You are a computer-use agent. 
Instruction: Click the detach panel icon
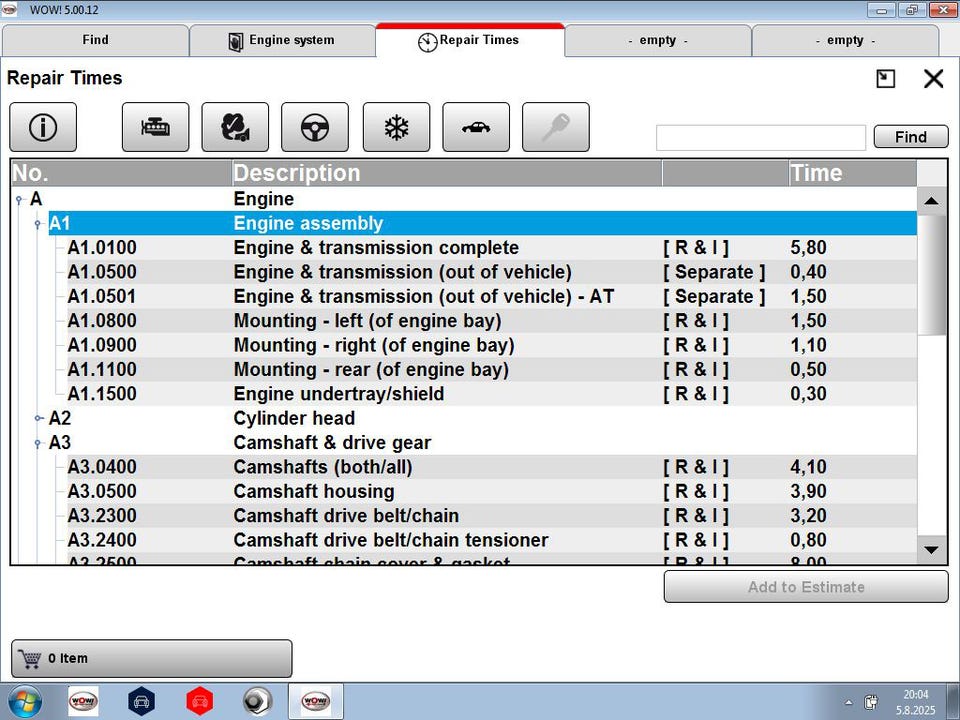point(885,78)
